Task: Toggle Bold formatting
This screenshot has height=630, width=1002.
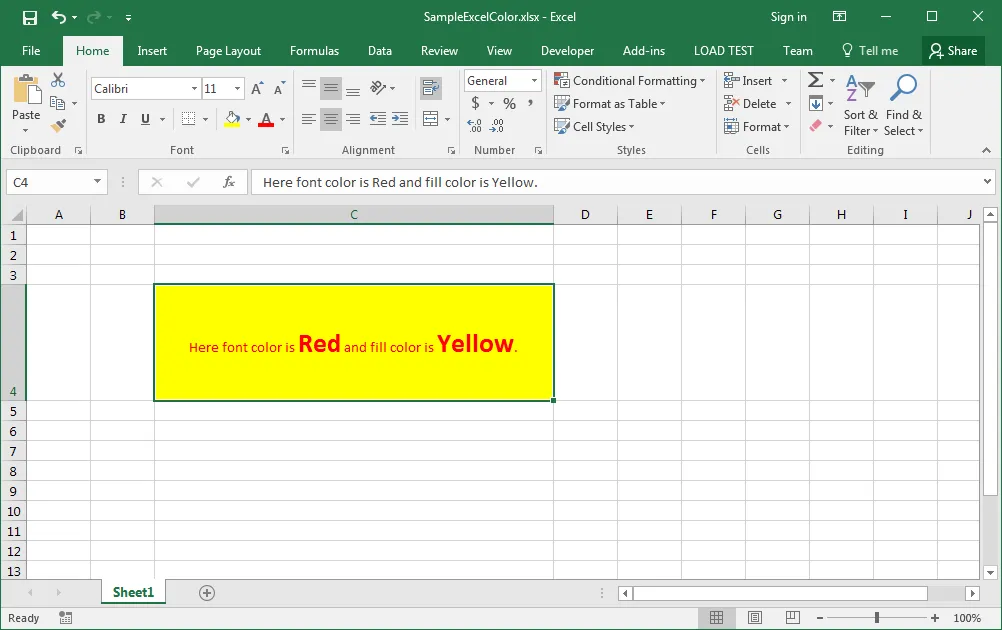Action: click(x=101, y=119)
